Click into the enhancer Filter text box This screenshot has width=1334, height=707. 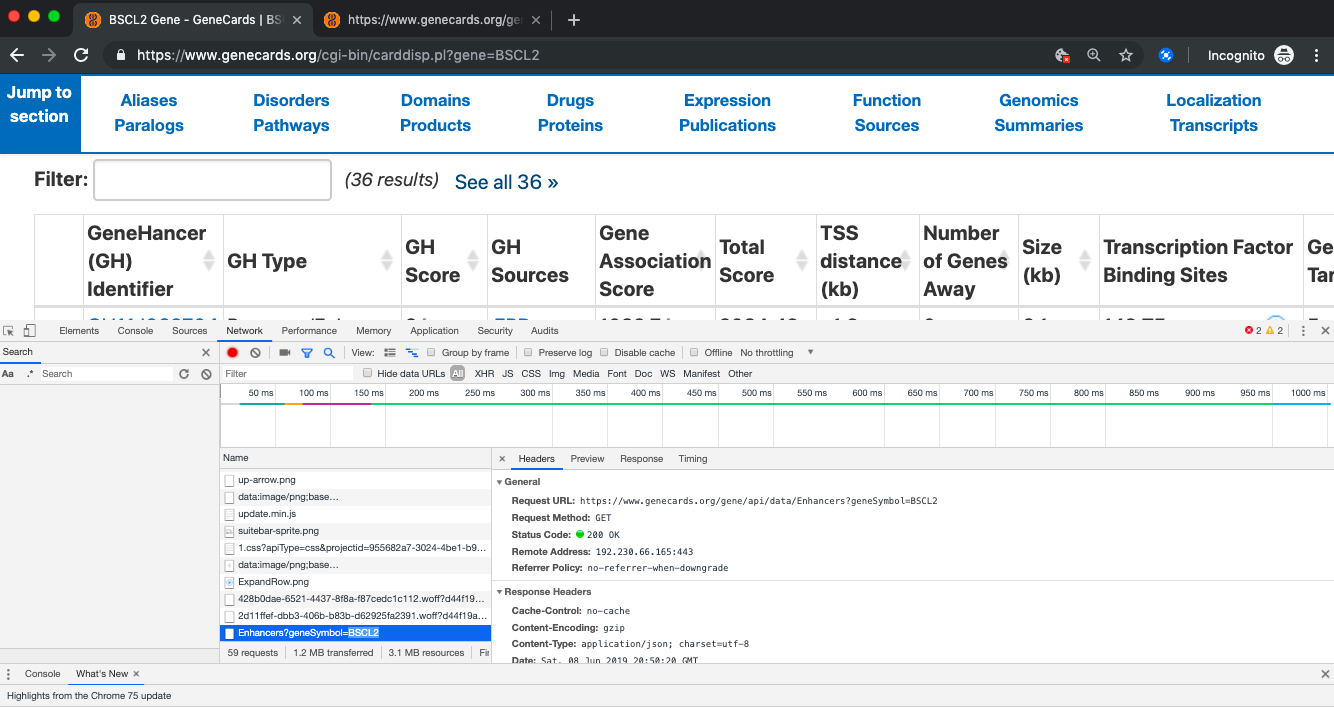tap(212, 180)
